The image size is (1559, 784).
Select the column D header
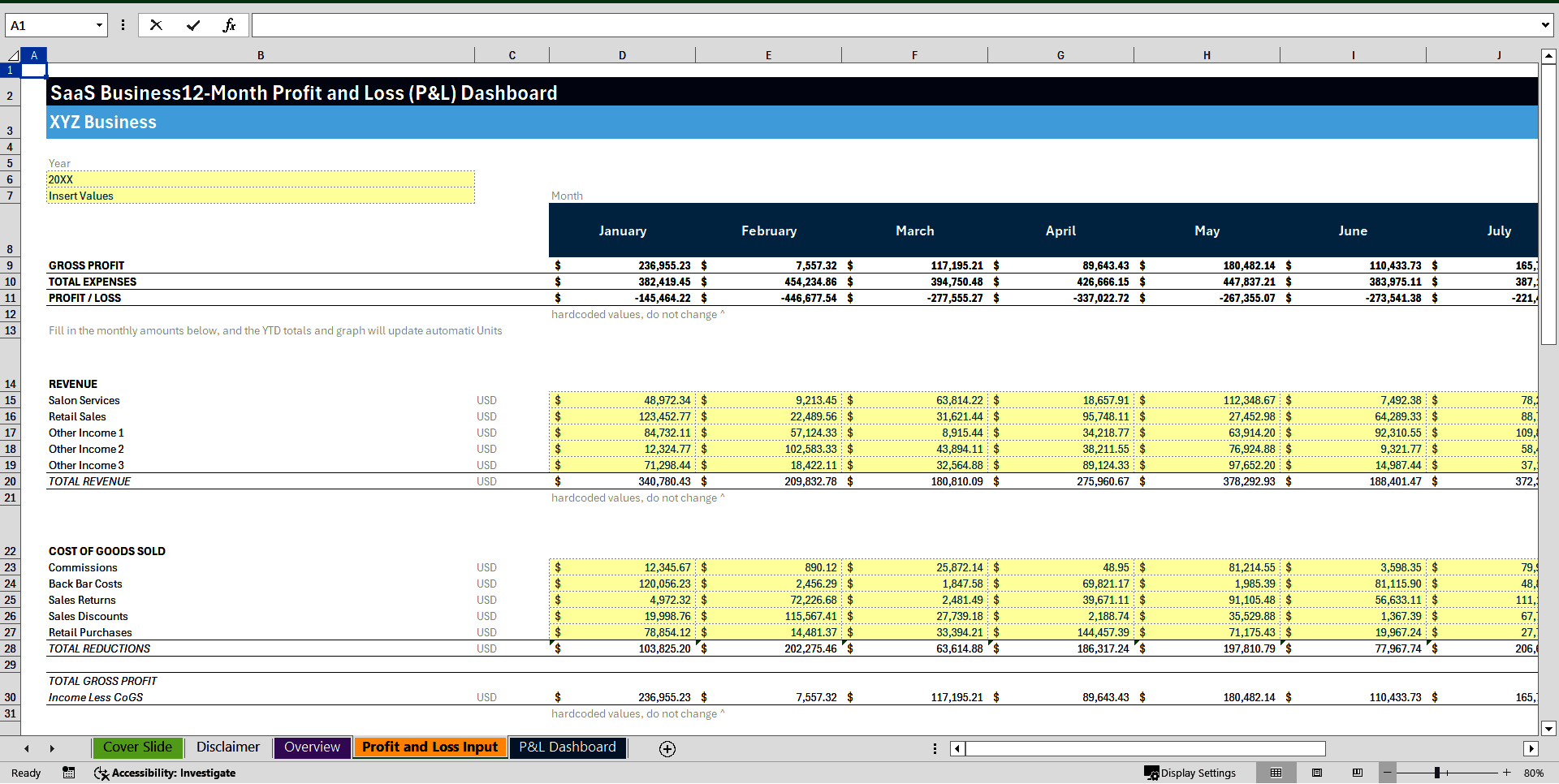tap(622, 54)
